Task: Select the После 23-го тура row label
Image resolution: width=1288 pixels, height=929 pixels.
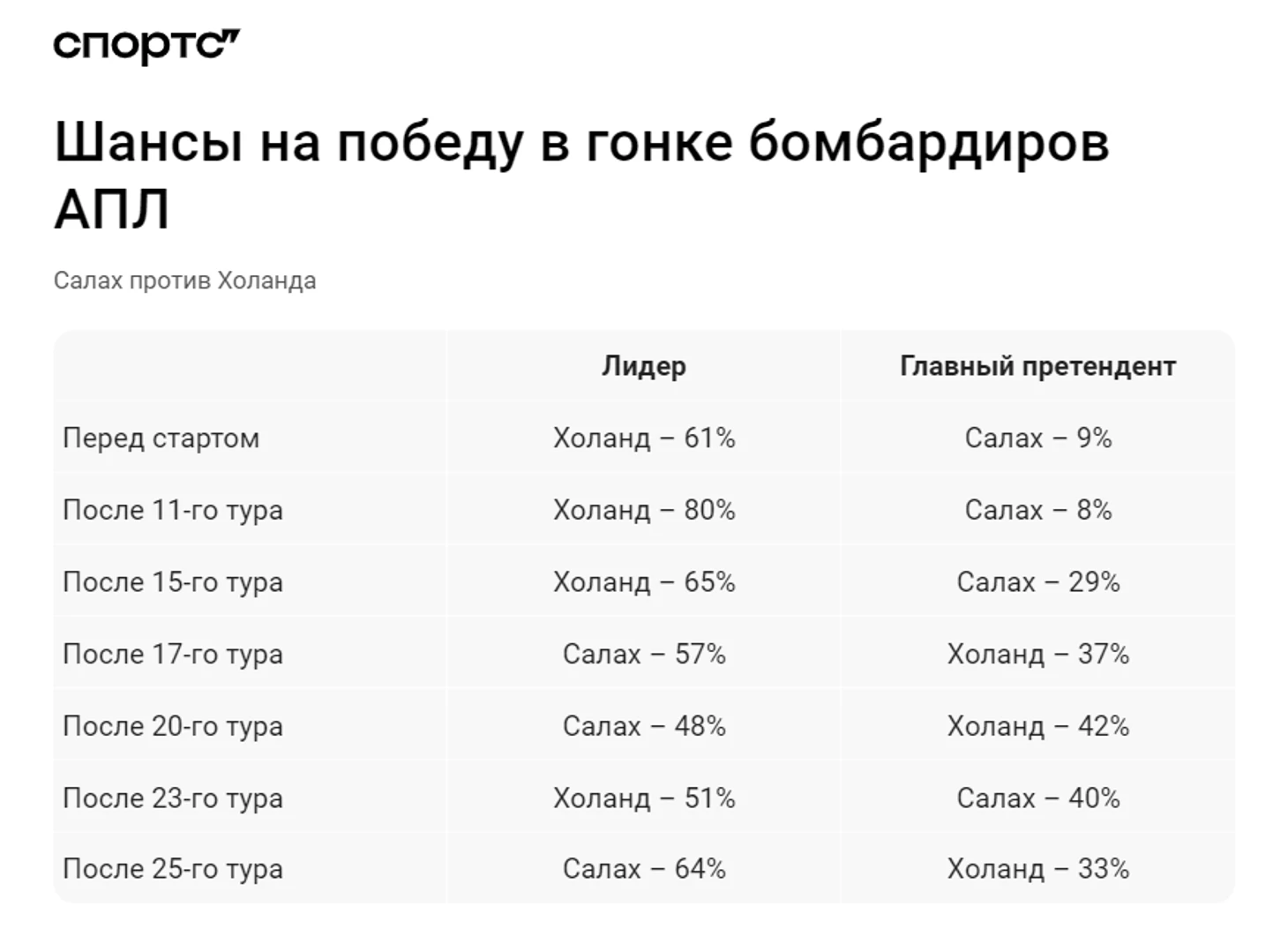Action: (x=172, y=798)
